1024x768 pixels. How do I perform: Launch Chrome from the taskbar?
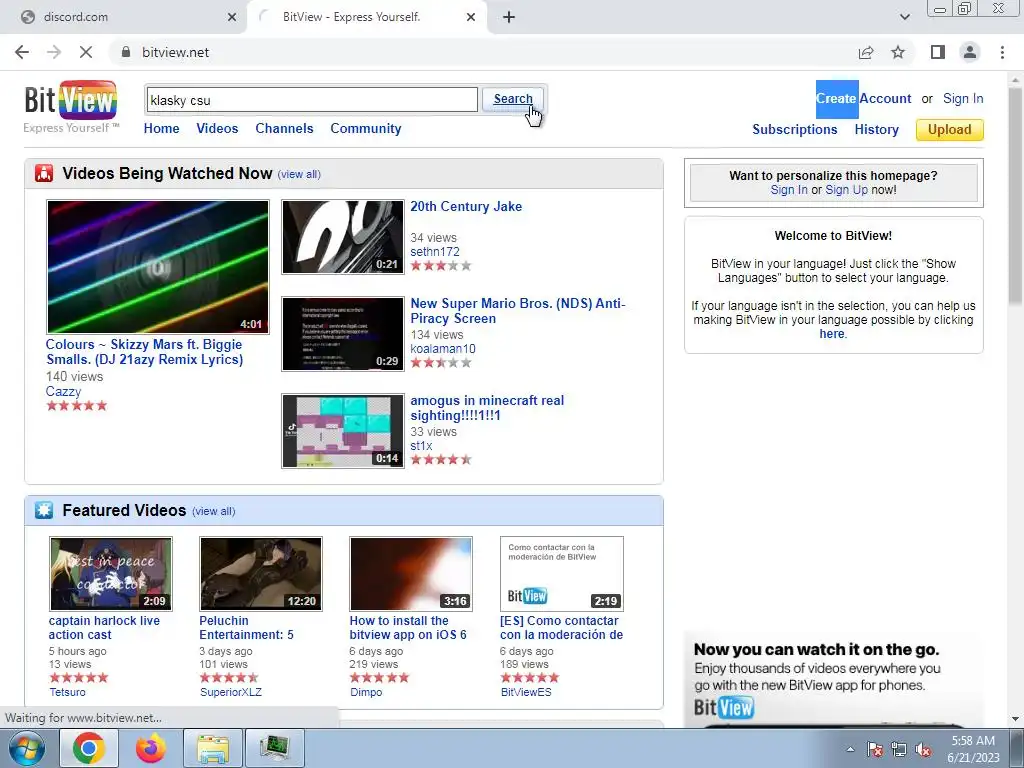click(89, 748)
